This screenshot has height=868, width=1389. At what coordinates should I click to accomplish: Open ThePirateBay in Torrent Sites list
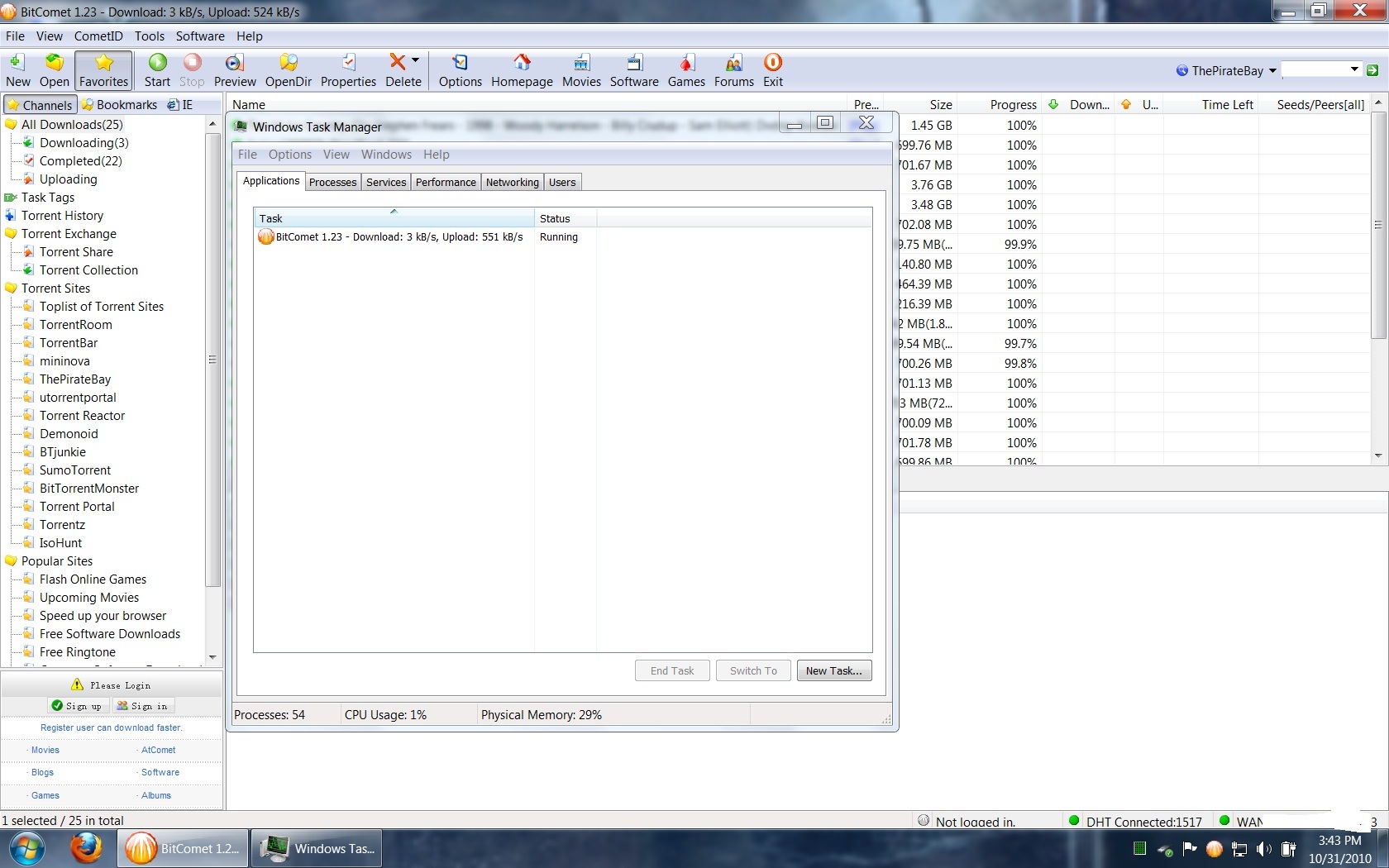click(74, 379)
